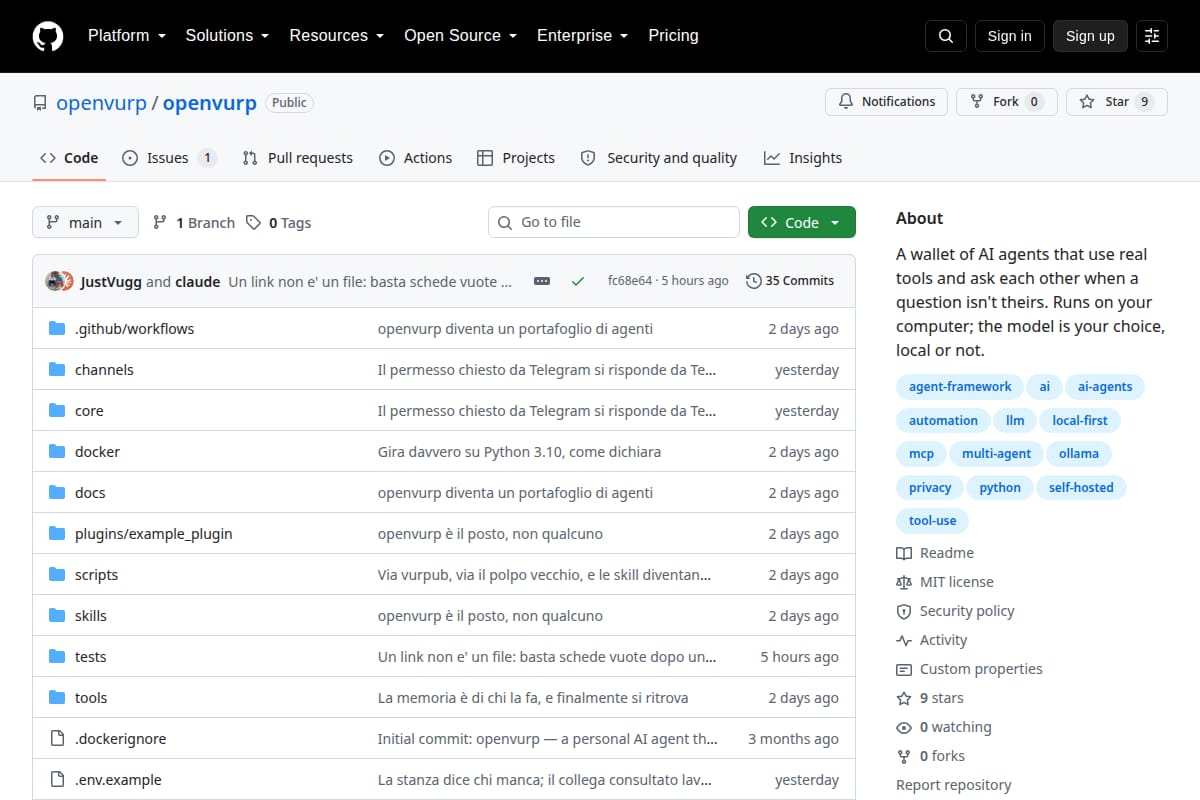Open the openvurp owner link

(102, 103)
